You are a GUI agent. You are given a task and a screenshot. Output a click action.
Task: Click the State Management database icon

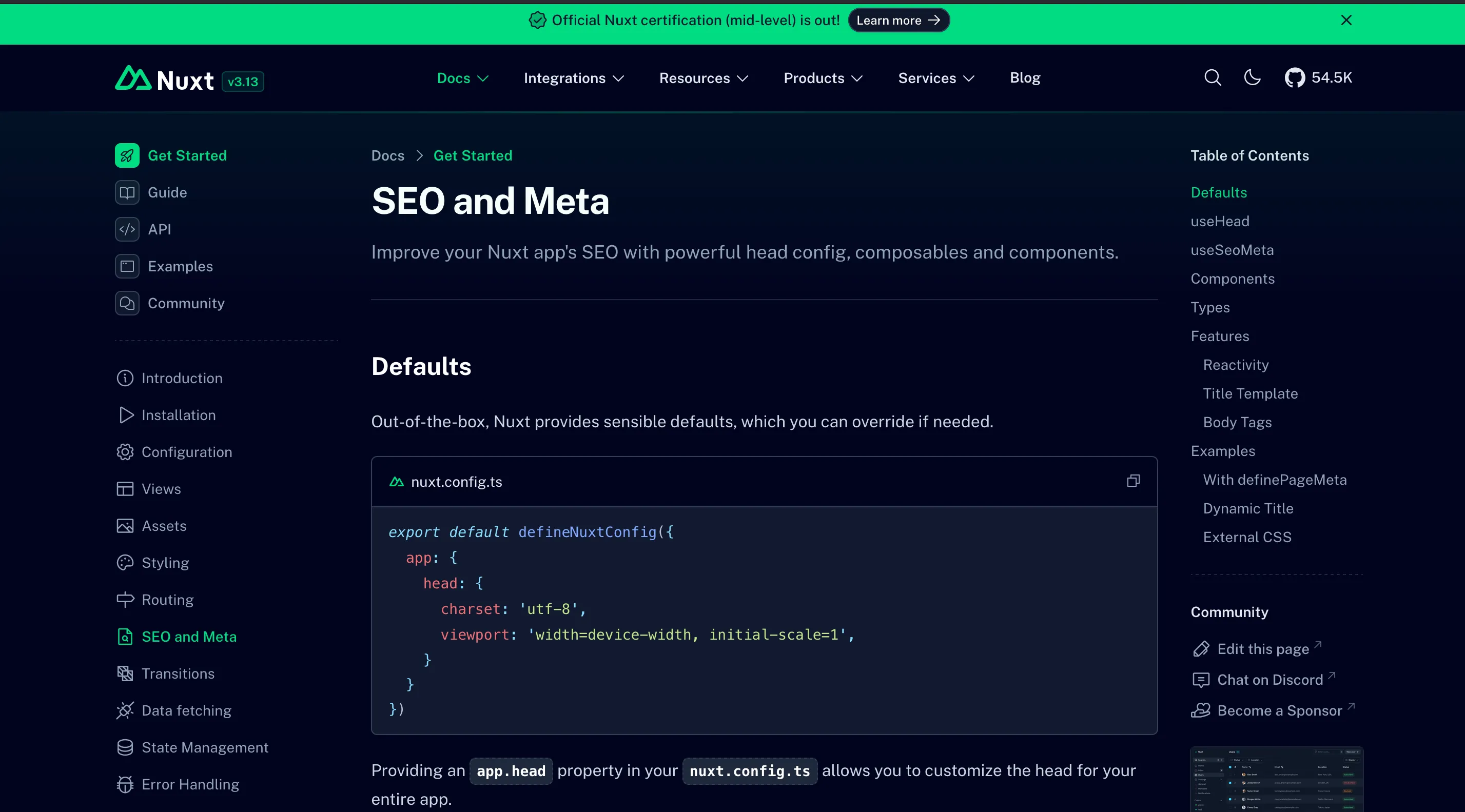coord(125,748)
